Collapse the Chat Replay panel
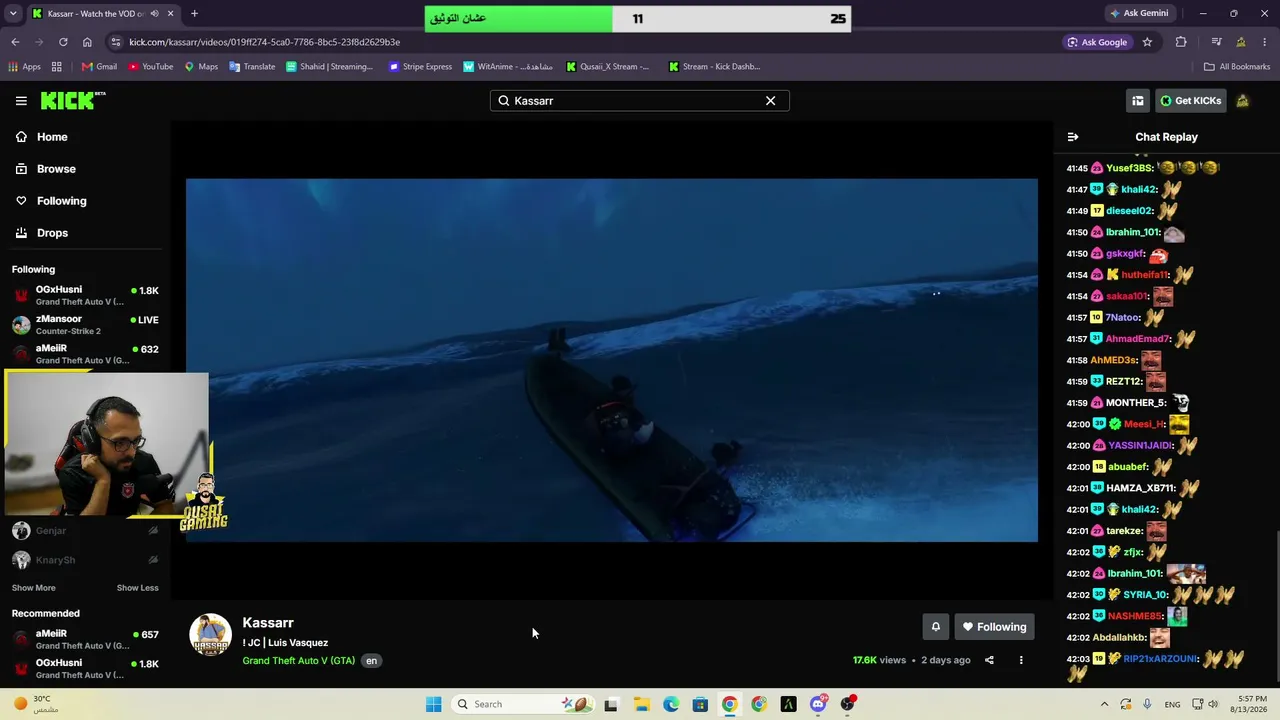 (1073, 137)
